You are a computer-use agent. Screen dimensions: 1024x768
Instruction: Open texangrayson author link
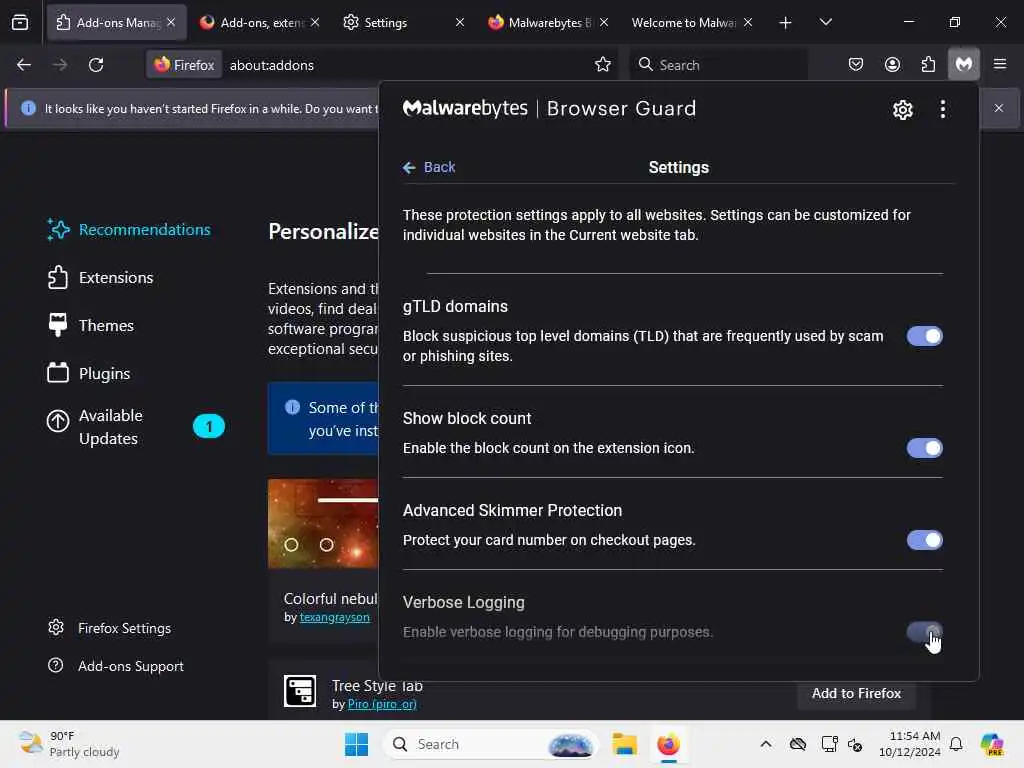click(334, 616)
